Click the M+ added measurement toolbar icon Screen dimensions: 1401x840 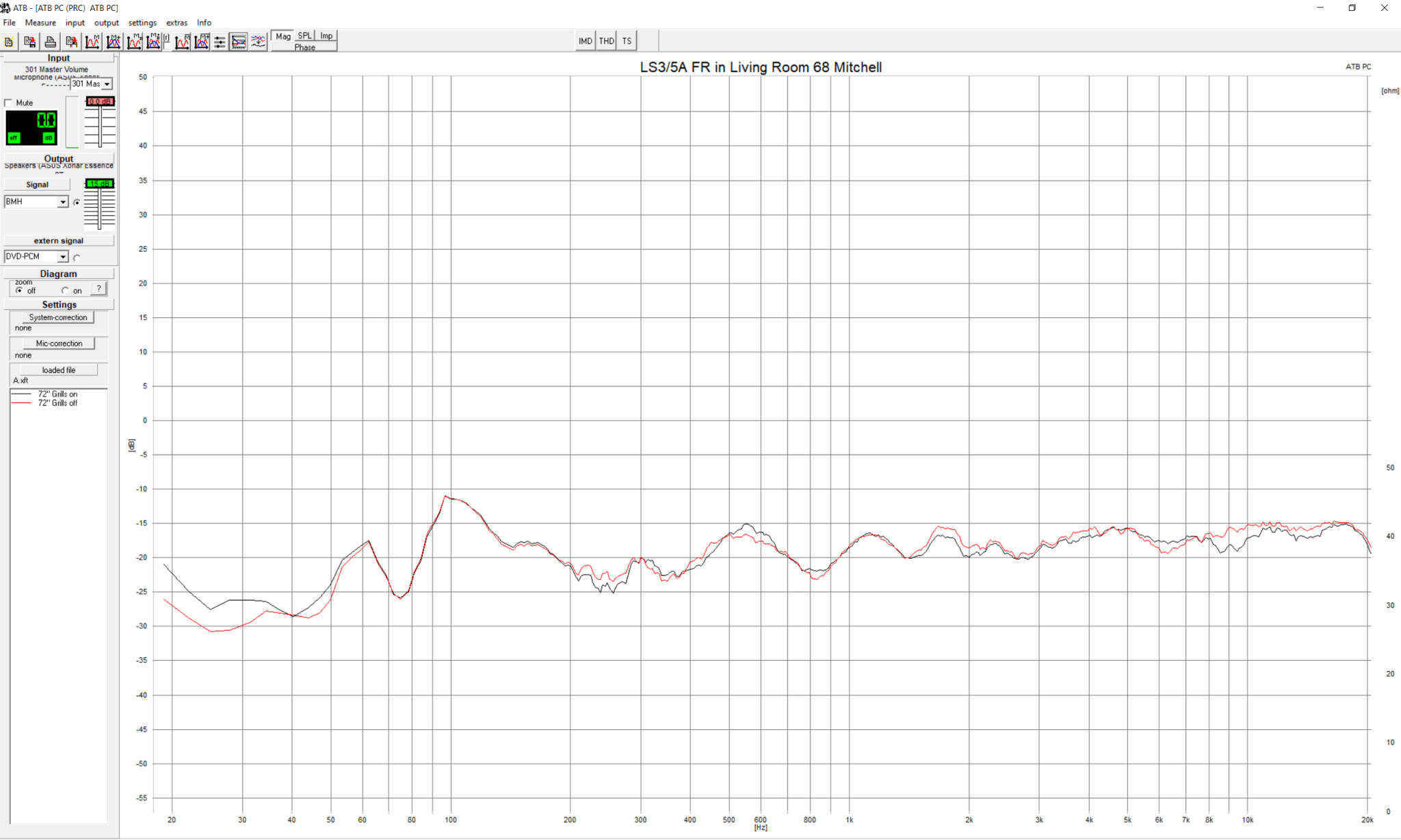pyautogui.click(x=114, y=42)
